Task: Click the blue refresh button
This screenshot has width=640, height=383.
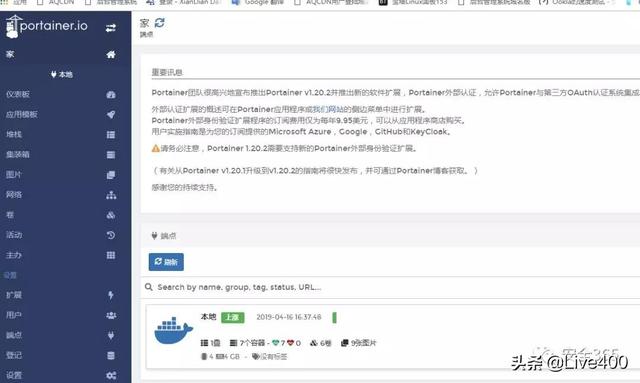Action: point(166,262)
